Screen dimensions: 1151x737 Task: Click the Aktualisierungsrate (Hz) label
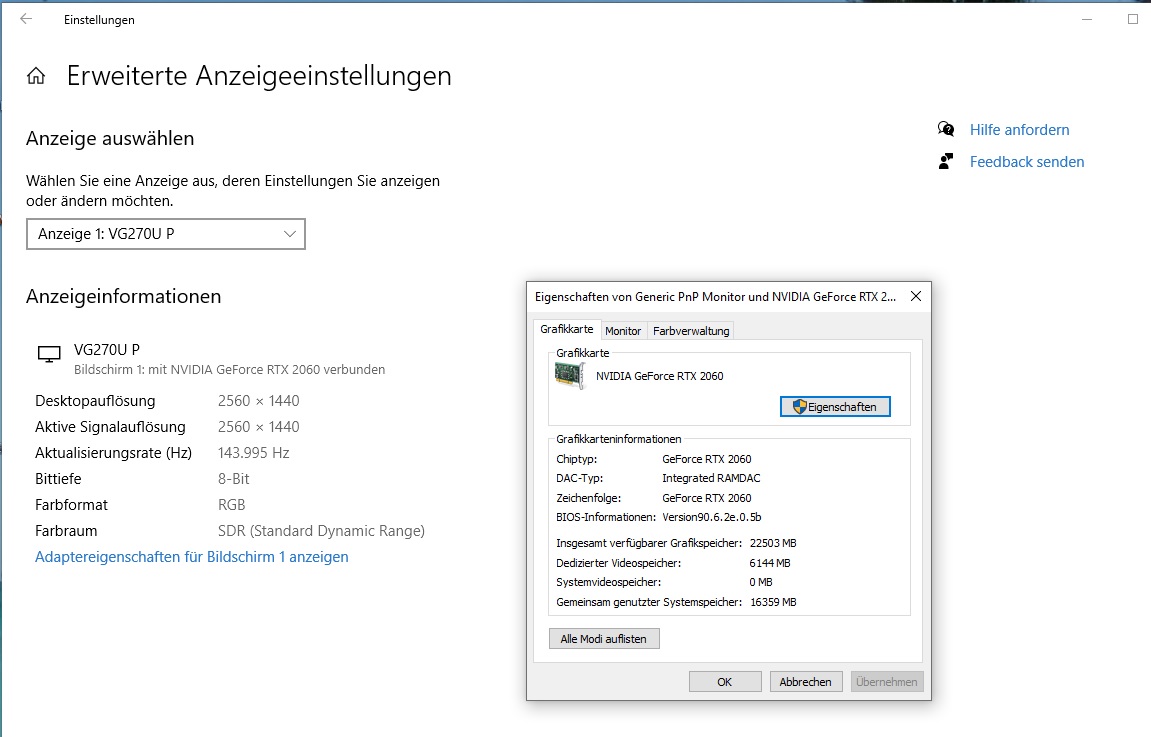tap(114, 453)
